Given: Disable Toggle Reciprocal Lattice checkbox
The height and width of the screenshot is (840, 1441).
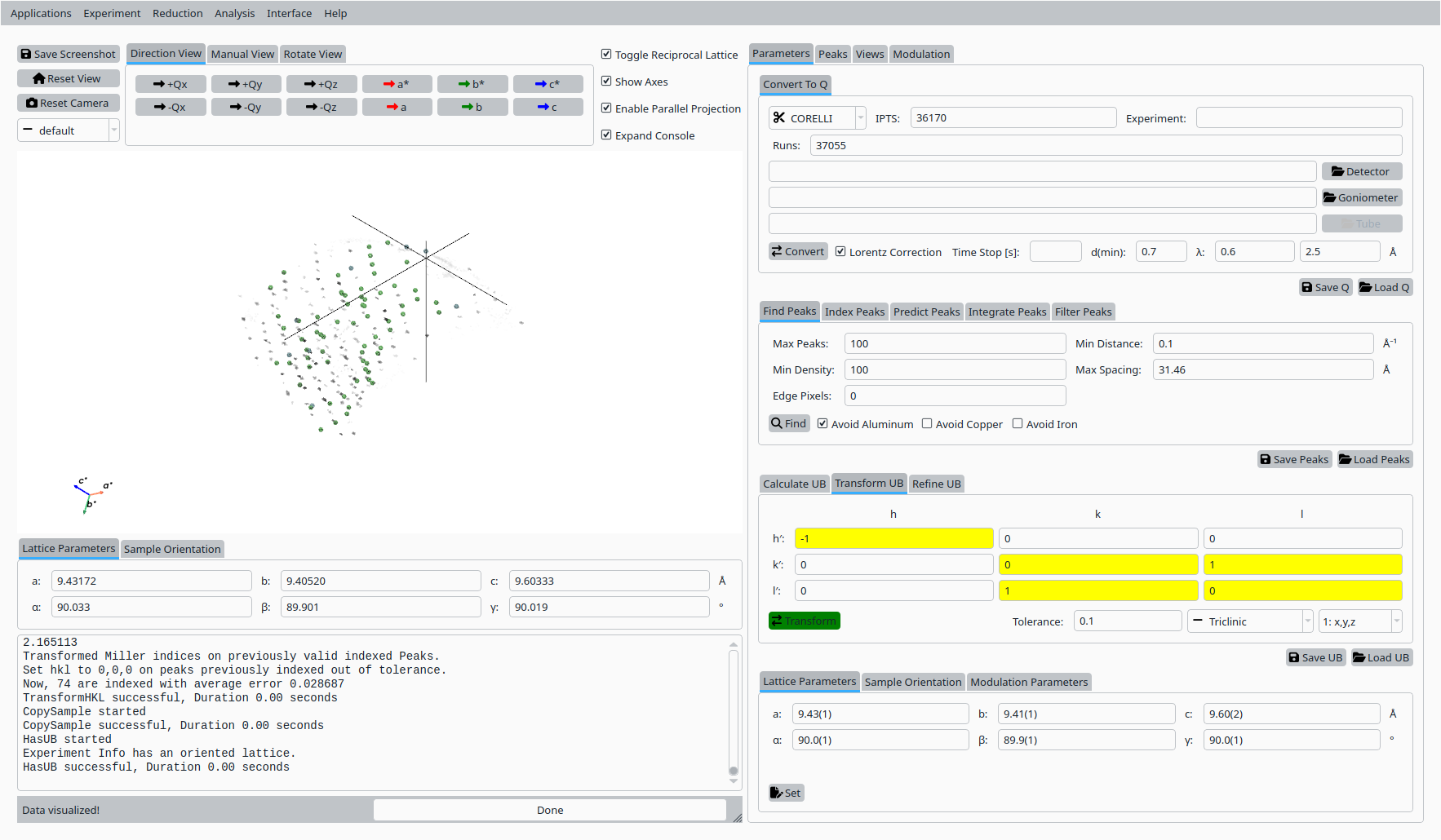Looking at the screenshot, I should click(x=606, y=55).
